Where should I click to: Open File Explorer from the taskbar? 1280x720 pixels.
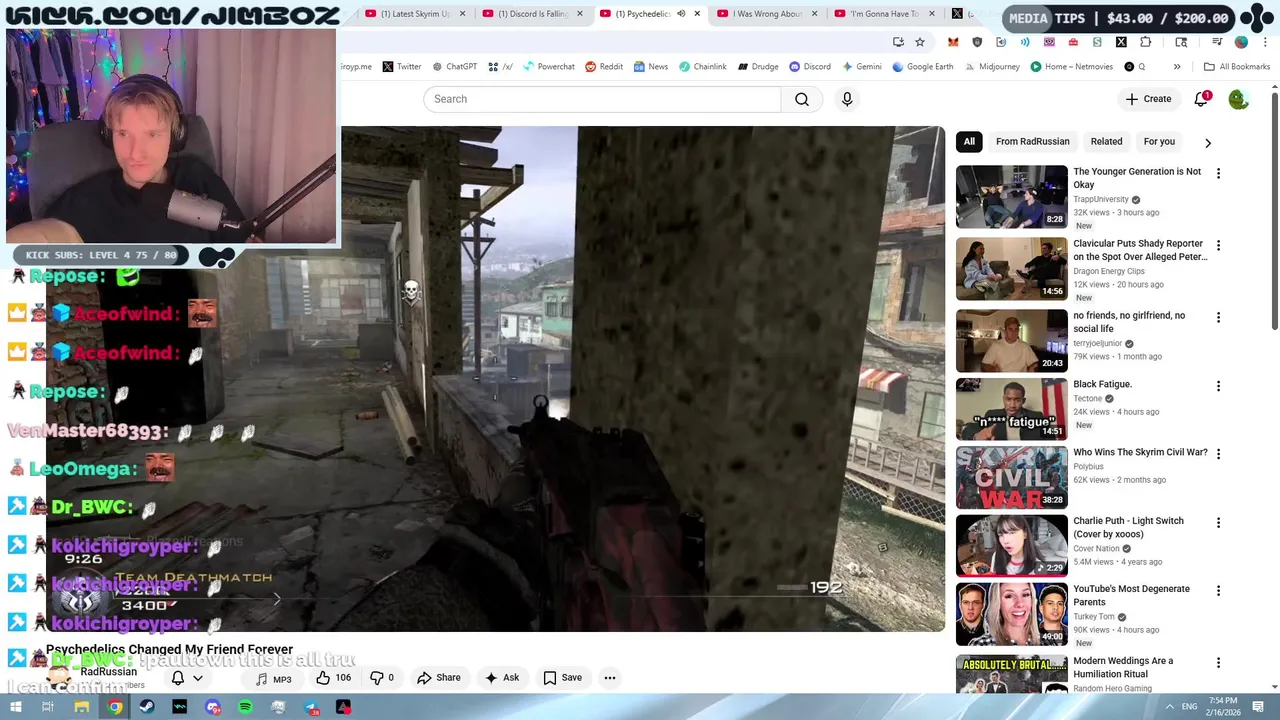[81, 707]
